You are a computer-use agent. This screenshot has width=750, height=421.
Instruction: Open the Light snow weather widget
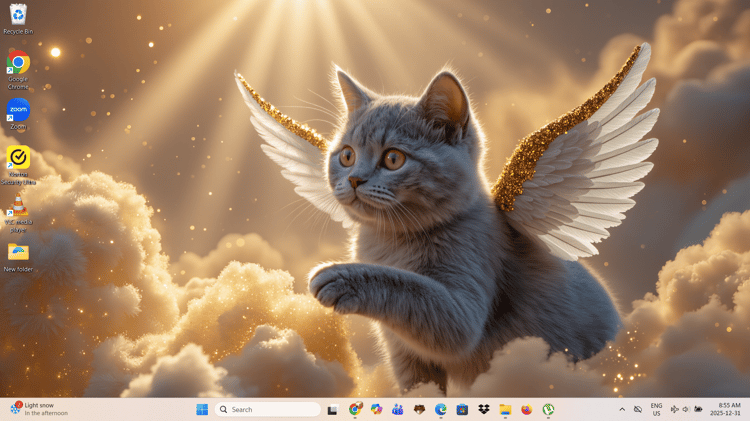pyautogui.click(x=39, y=409)
